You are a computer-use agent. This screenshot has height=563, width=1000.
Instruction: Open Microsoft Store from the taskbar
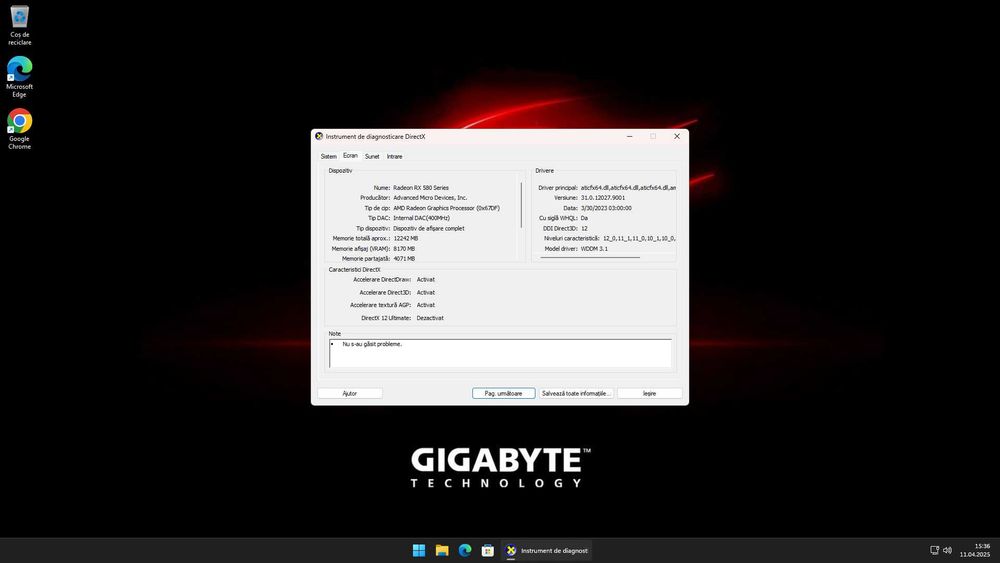click(488, 550)
